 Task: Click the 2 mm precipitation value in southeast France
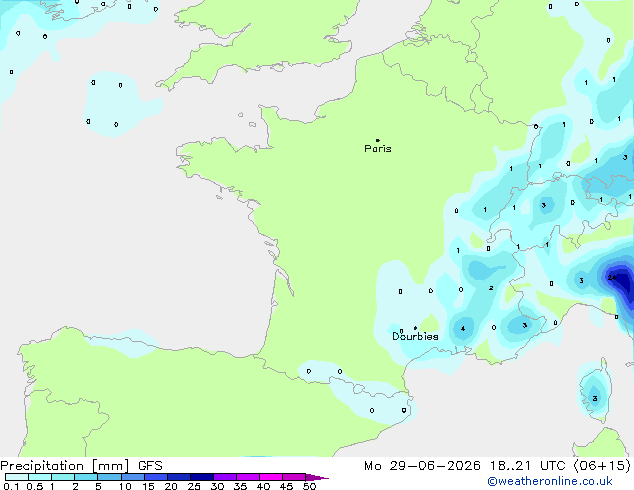point(491,288)
